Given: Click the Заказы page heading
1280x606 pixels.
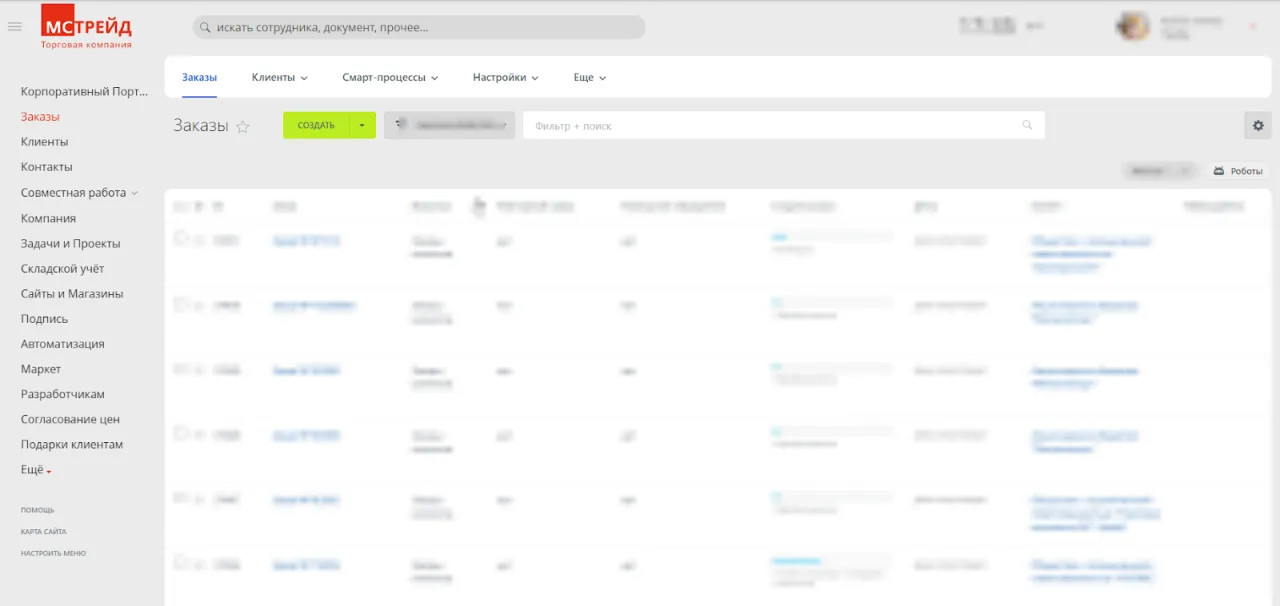Looking at the screenshot, I should (201, 125).
